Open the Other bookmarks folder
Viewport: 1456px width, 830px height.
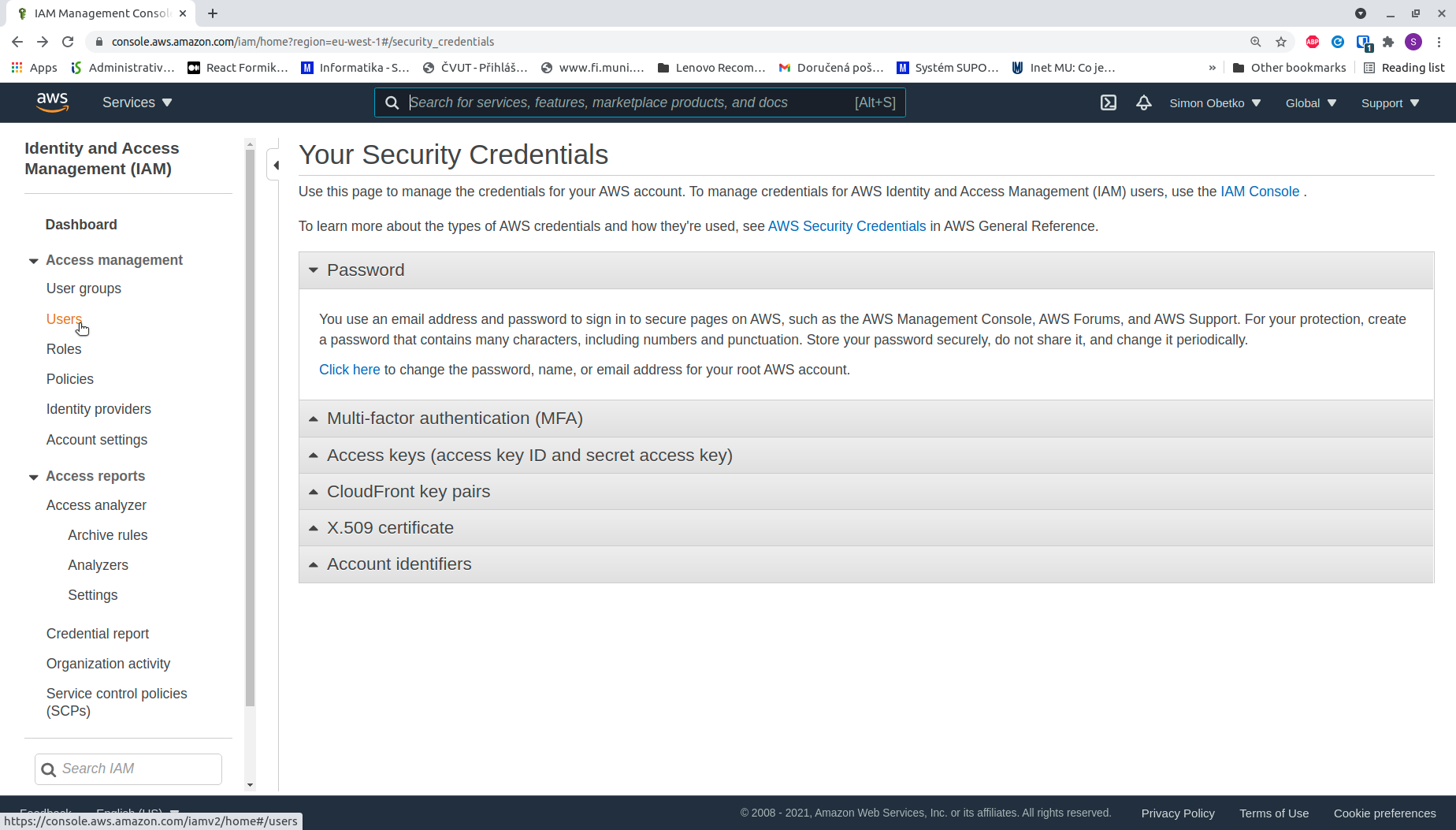[x=1289, y=68]
